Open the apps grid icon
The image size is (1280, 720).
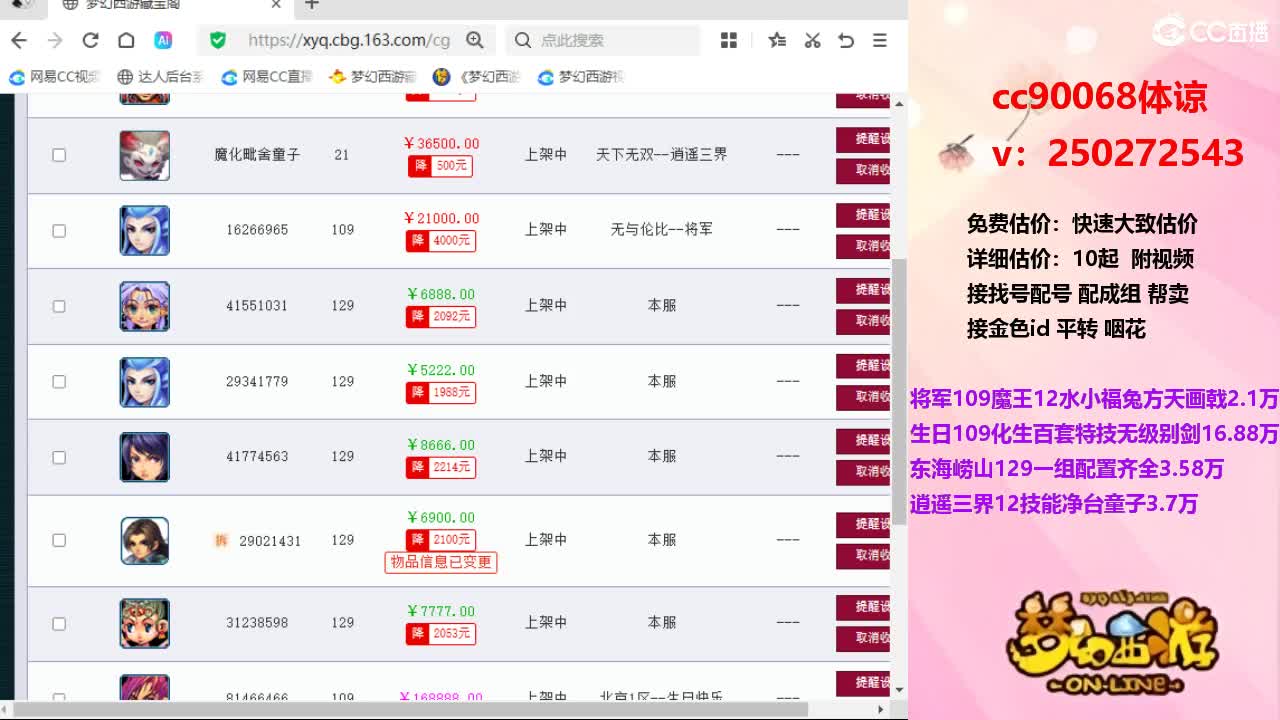pos(729,40)
